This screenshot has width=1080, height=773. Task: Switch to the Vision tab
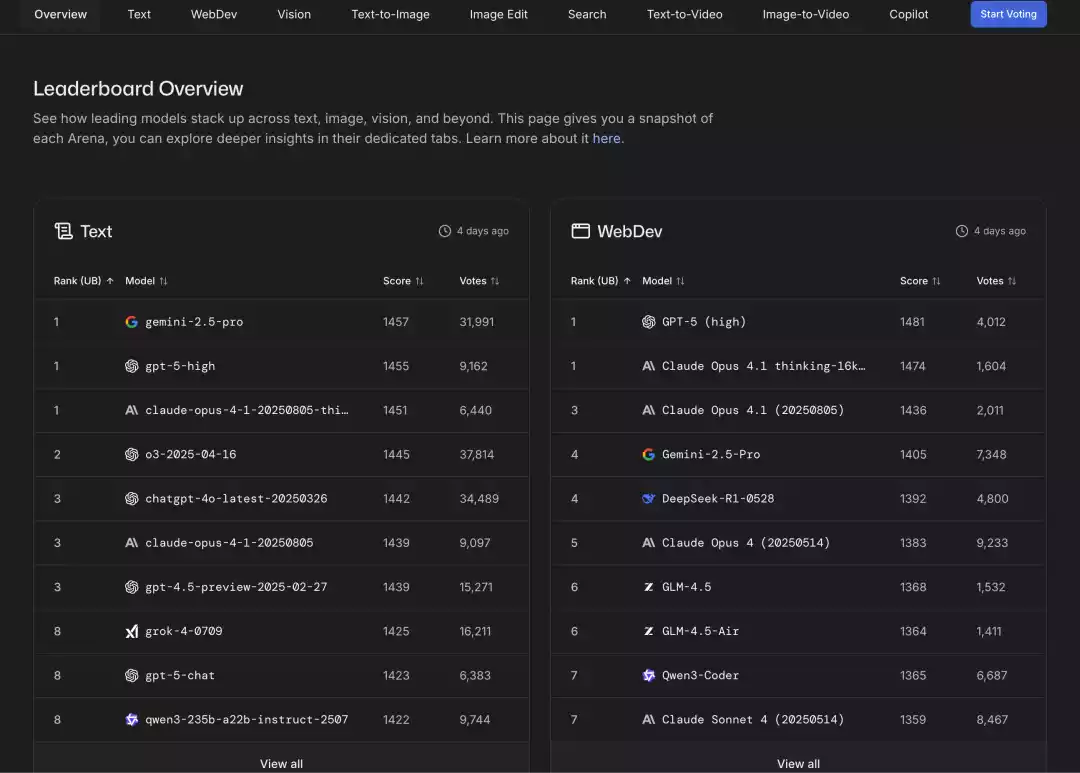click(294, 14)
